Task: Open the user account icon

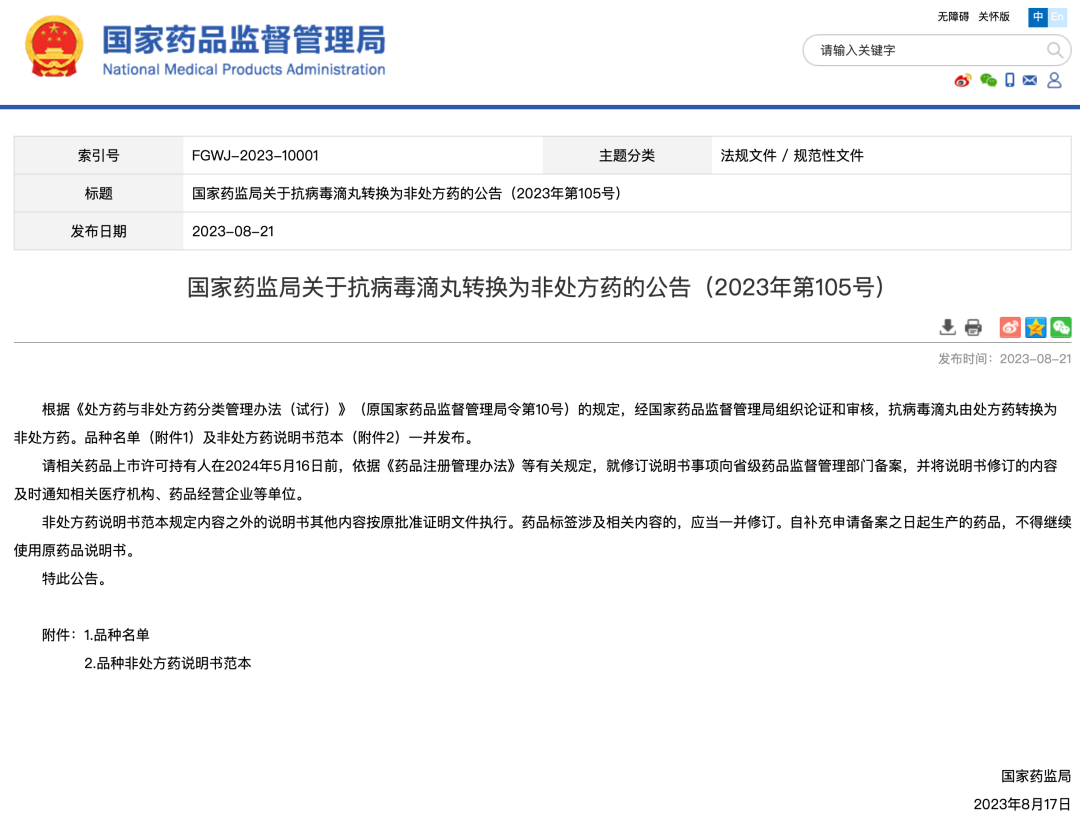Action: (x=1054, y=81)
